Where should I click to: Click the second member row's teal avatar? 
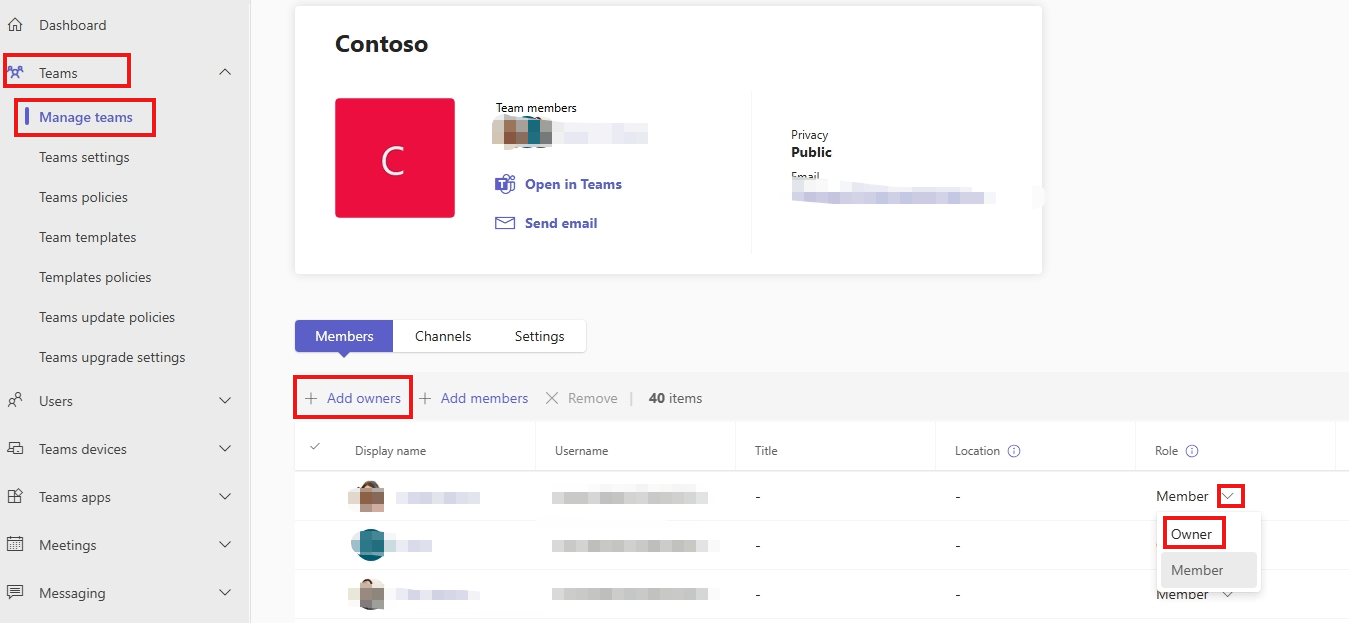pos(370,545)
